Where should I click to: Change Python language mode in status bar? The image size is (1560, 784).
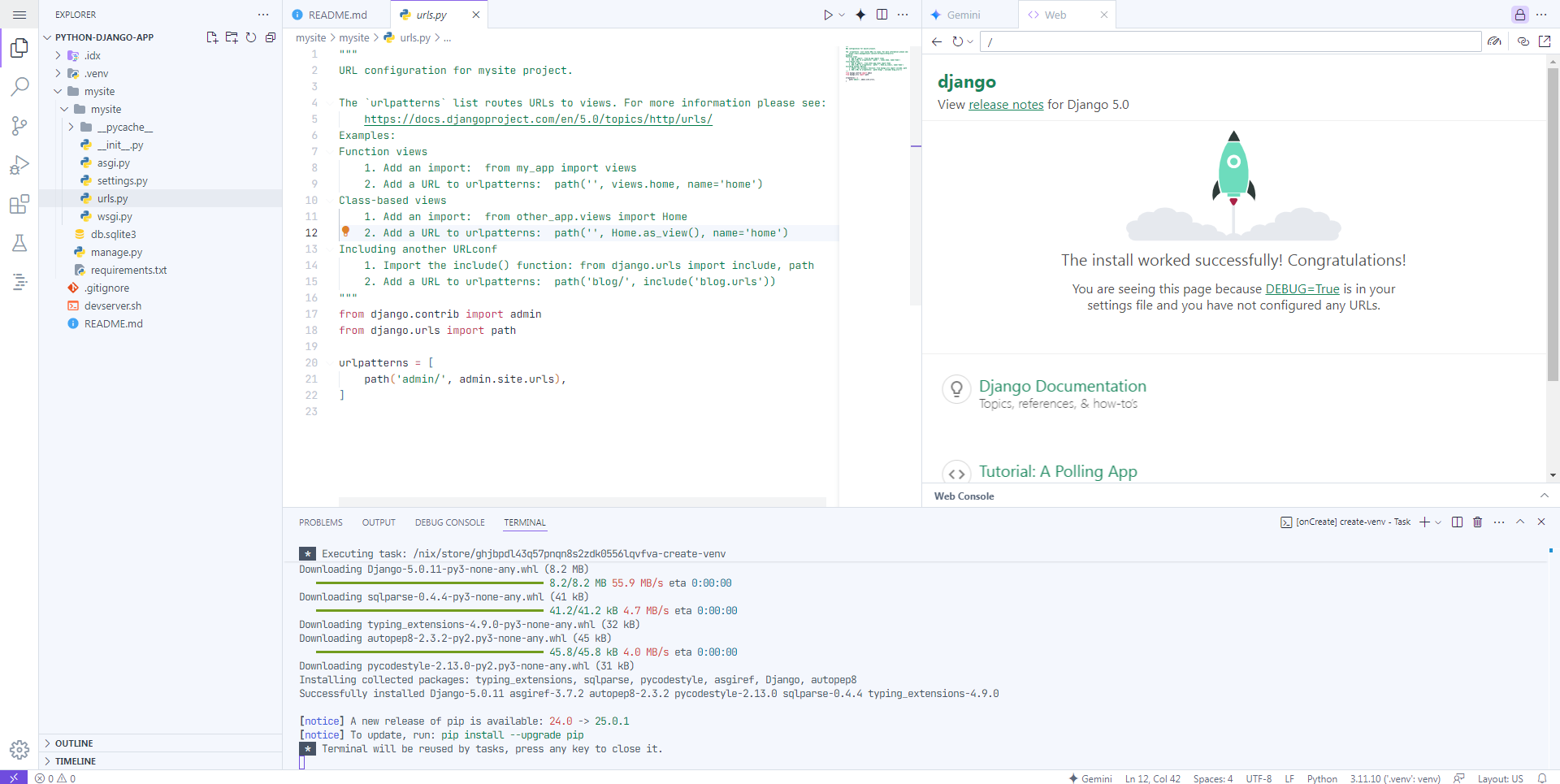pos(1322,778)
